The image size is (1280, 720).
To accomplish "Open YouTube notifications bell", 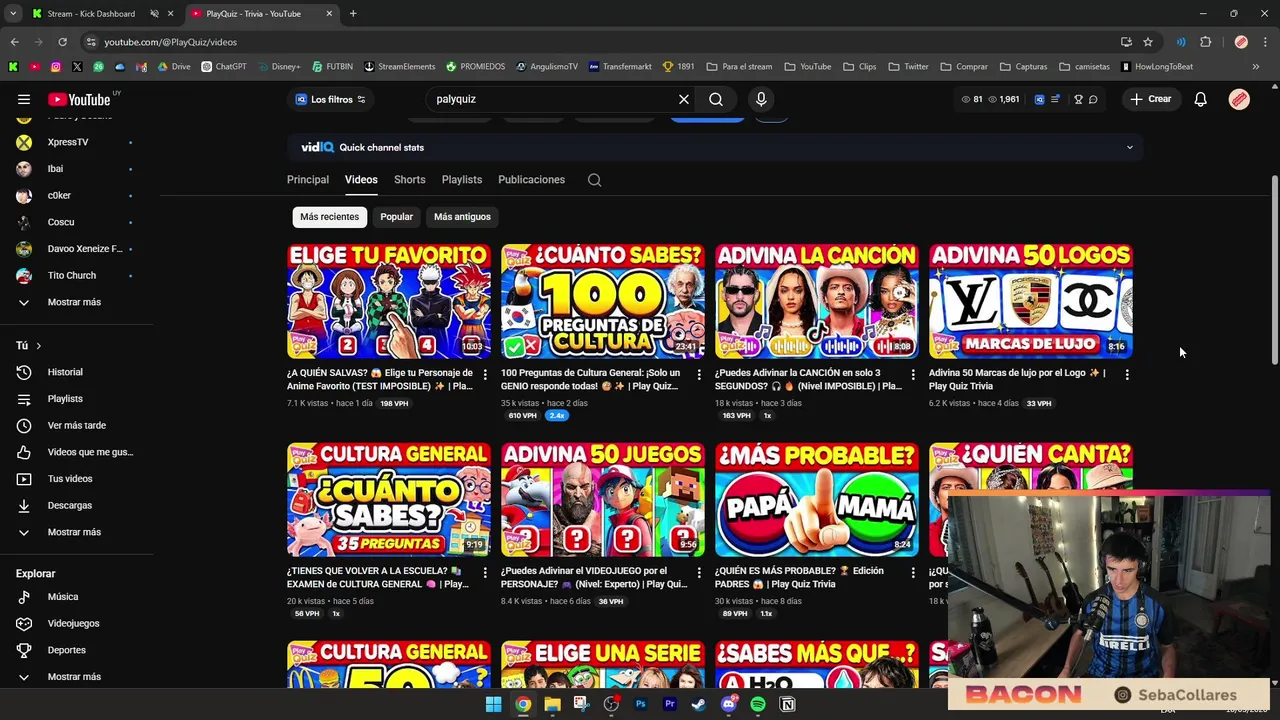I will coord(1200,99).
